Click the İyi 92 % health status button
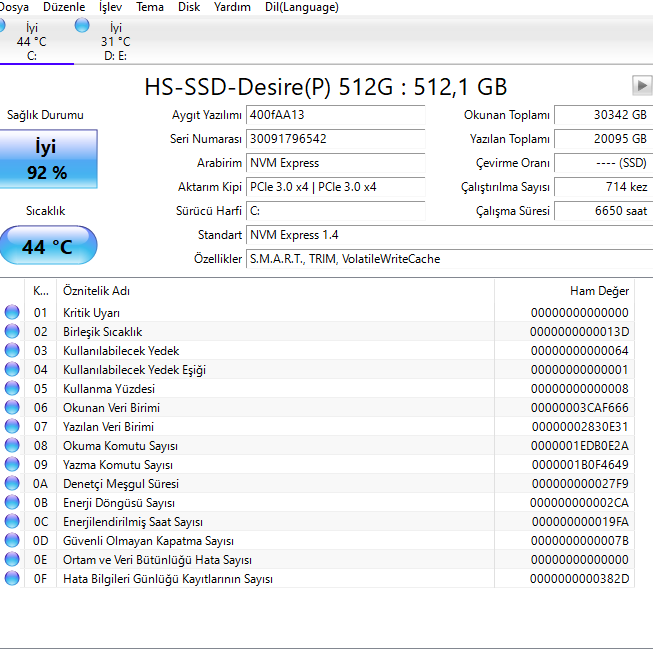This screenshot has width=653, height=650. (48, 159)
